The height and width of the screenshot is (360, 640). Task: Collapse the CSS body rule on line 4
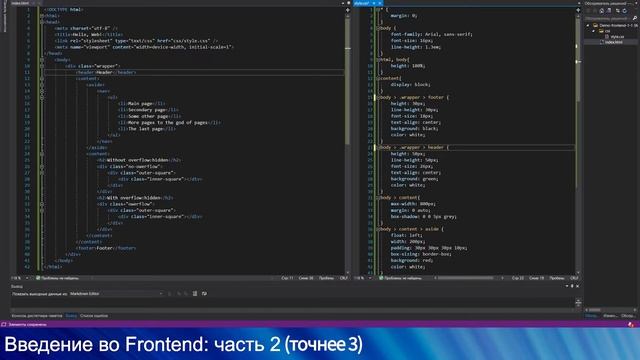coord(378,28)
